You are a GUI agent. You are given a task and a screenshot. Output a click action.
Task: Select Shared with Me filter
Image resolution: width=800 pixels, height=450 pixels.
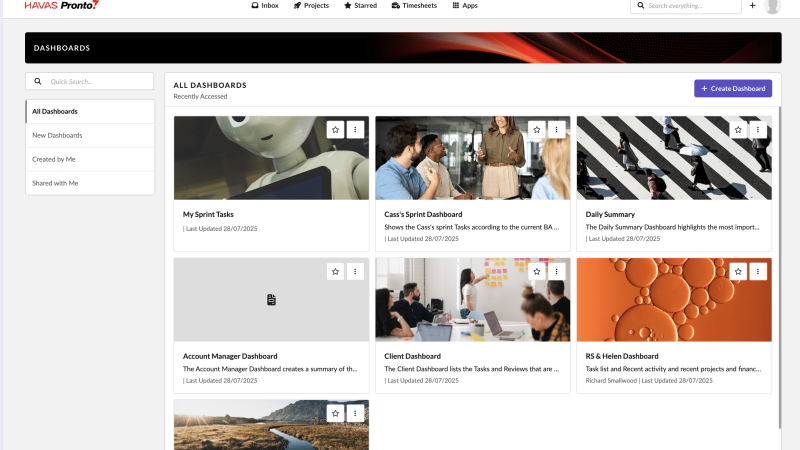click(90, 183)
